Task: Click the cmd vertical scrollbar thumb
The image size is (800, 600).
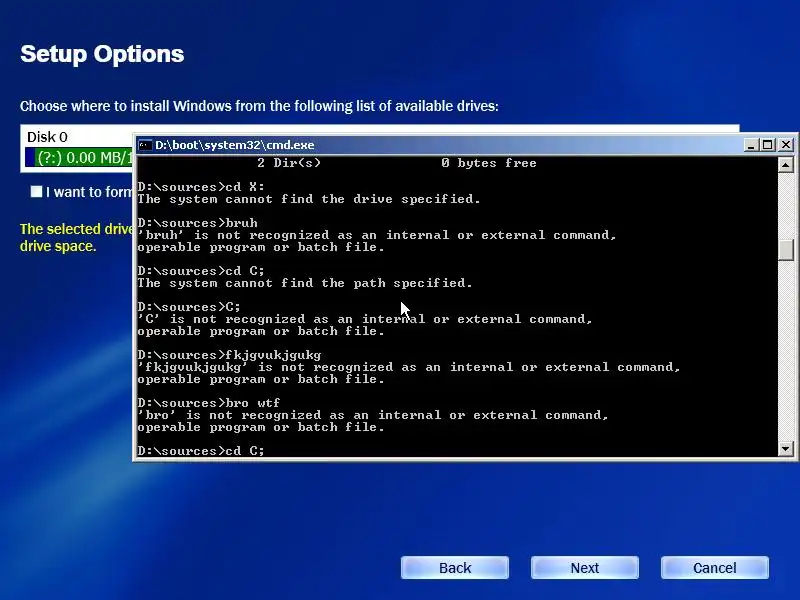Action: 785,249
